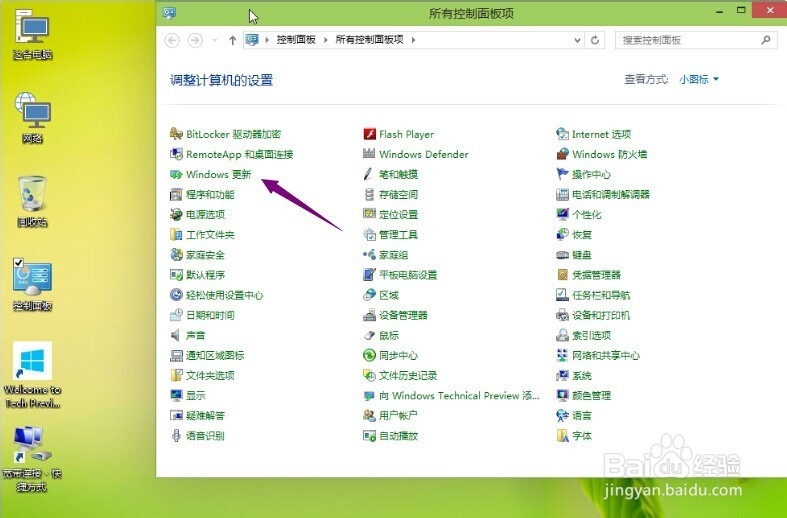The height and width of the screenshot is (518, 787).
Task: Click the search magnifier icon
Action: click(x=765, y=40)
